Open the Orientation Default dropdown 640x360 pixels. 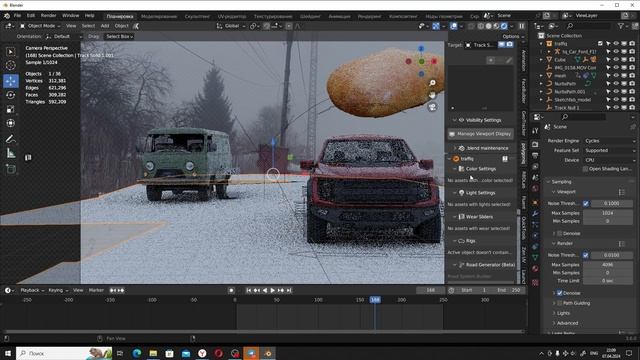(64, 36)
